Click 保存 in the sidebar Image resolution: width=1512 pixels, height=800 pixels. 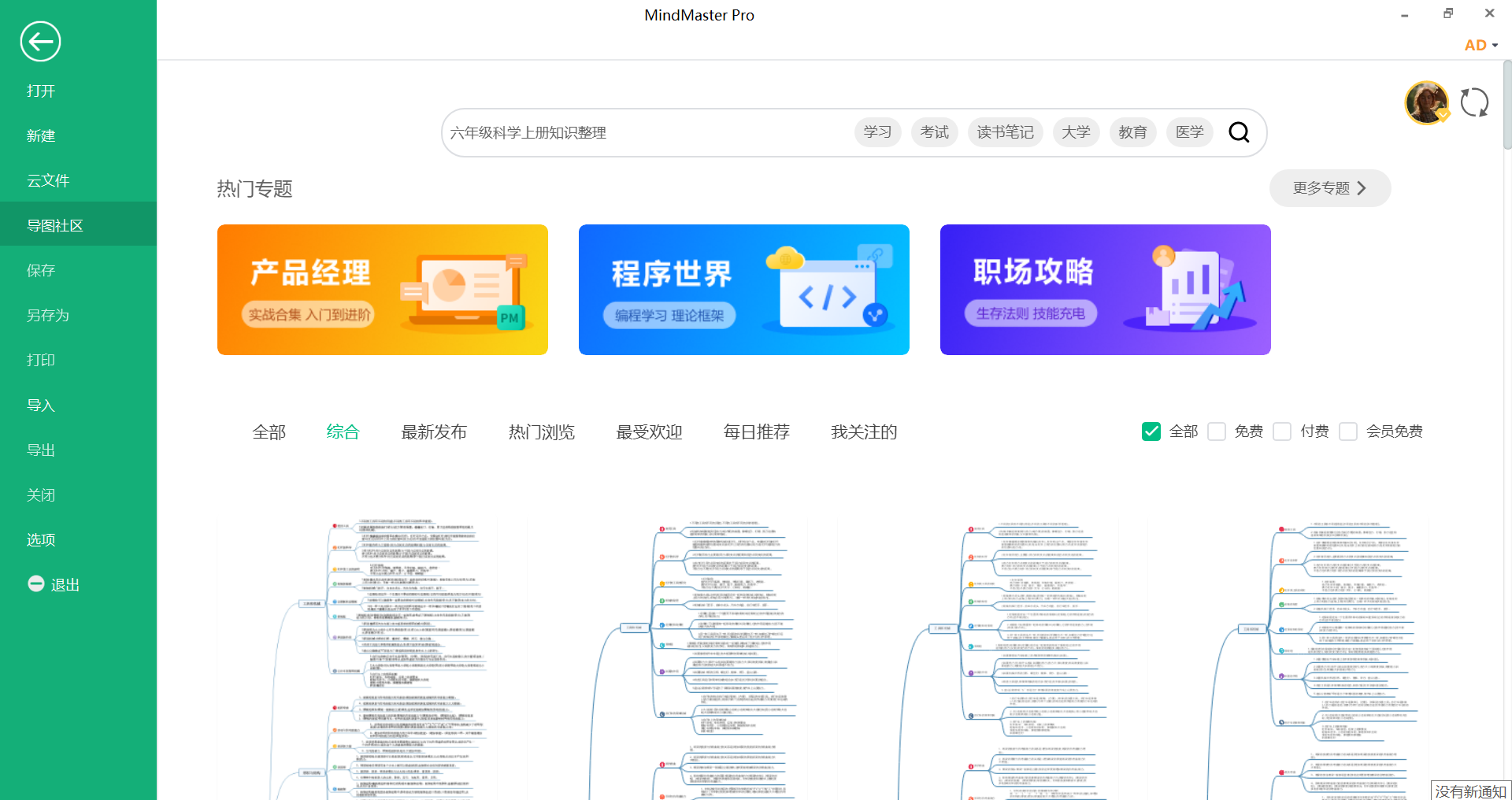tap(41, 270)
